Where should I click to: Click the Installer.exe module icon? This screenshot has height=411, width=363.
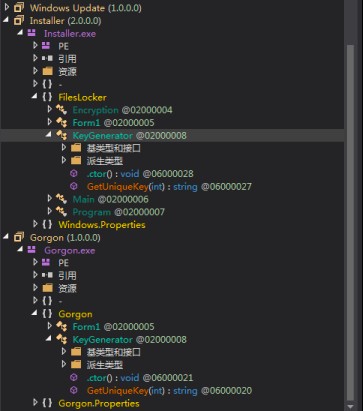pyautogui.click(x=32, y=33)
